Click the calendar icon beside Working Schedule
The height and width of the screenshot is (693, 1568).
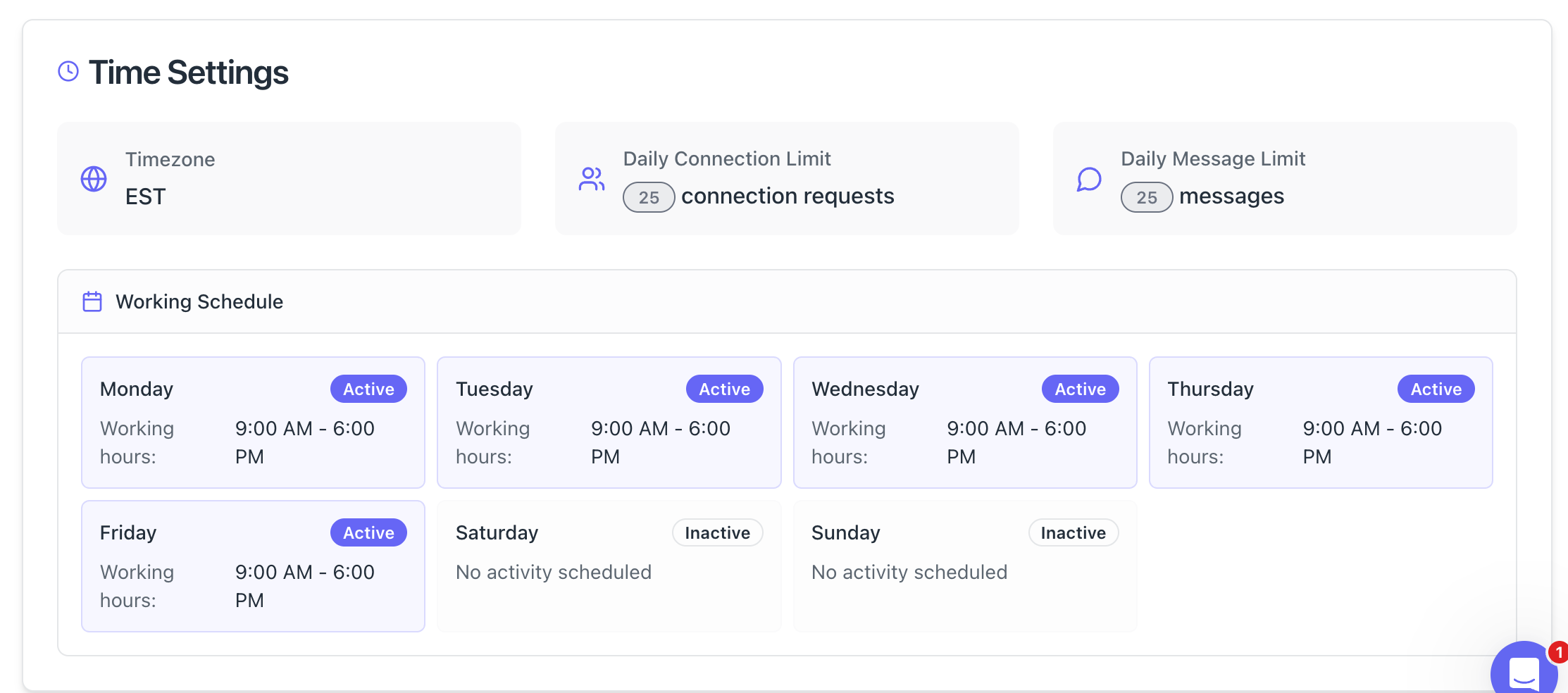coord(92,301)
